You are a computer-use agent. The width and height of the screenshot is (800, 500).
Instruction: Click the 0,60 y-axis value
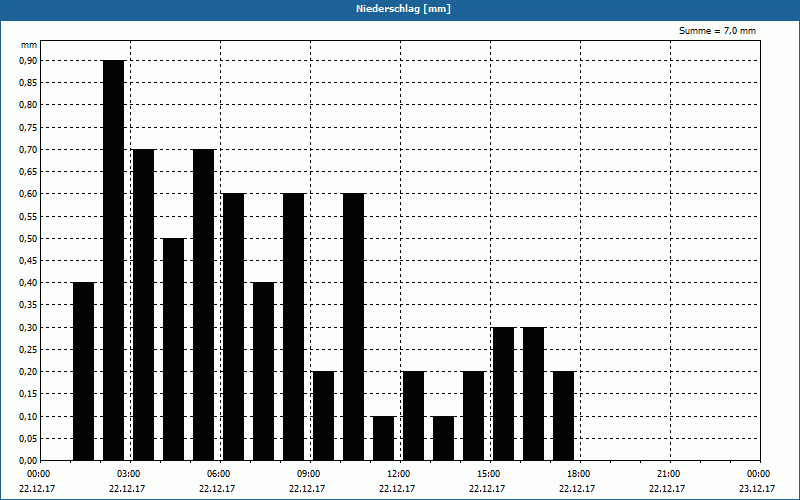[28, 194]
